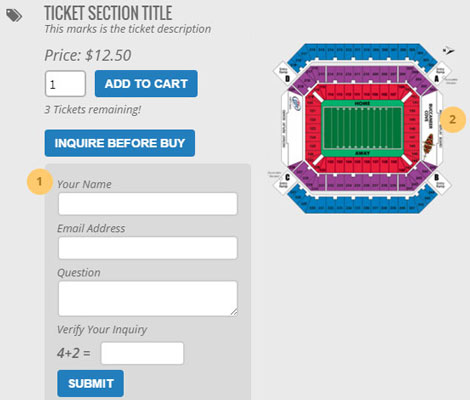Click the compass arrow on seating map
The width and height of the screenshot is (470, 400).
448,51
